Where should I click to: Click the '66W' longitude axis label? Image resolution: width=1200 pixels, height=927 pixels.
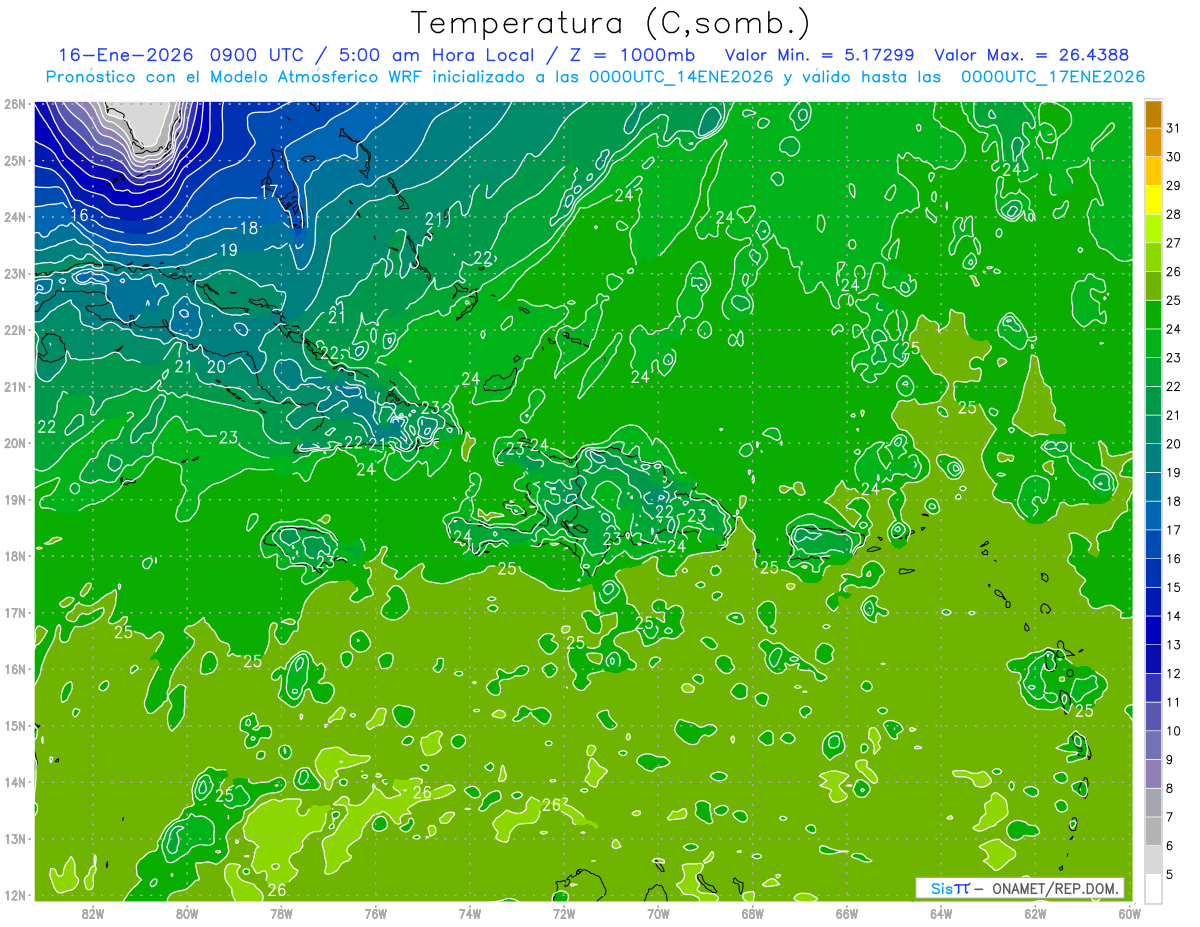(847, 913)
